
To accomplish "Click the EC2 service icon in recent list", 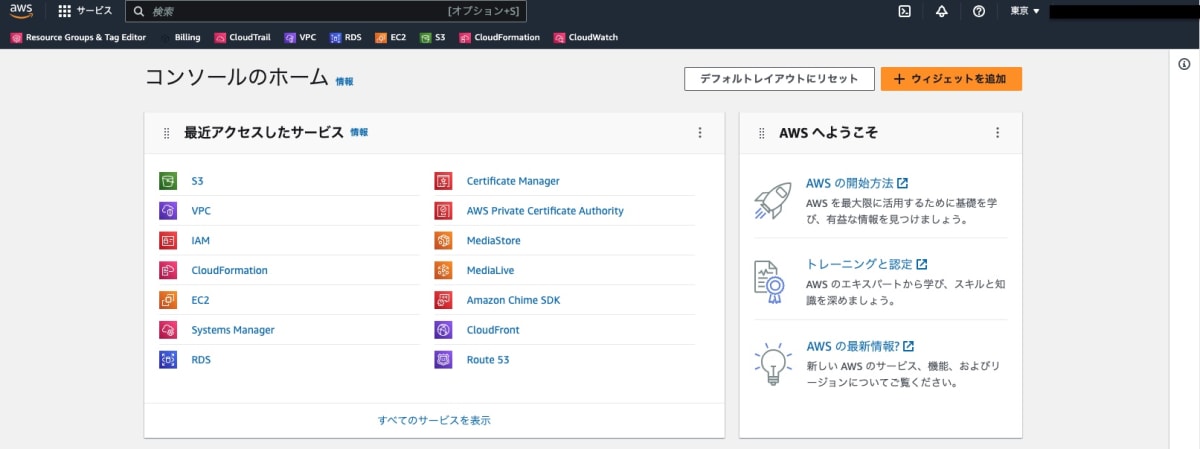I will [x=168, y=300].
